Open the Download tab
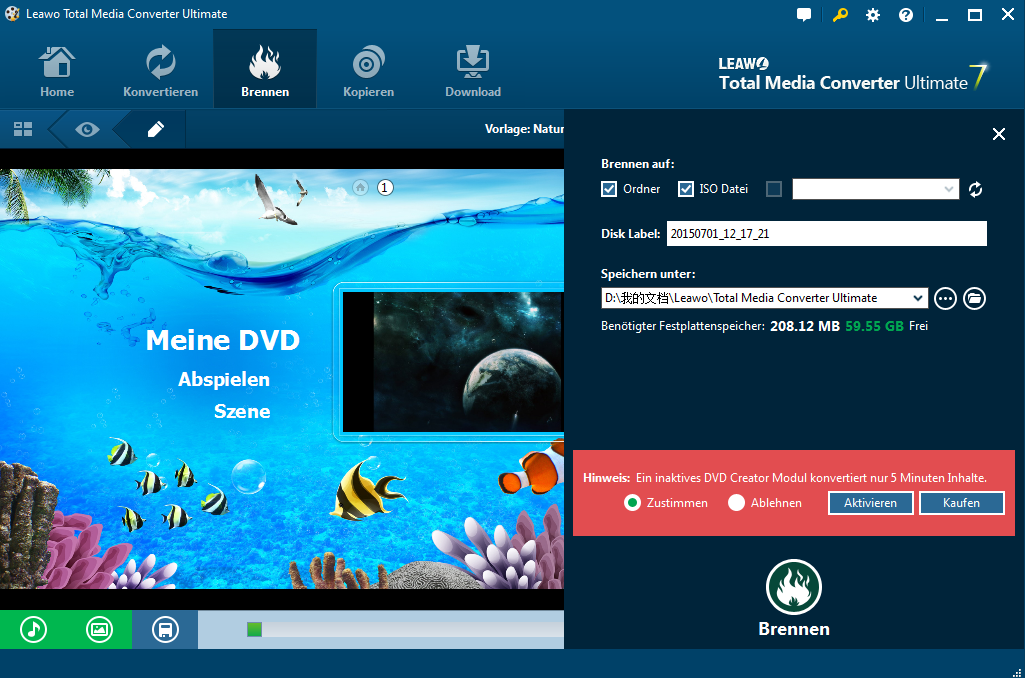The image size is (1025, 678). pos(472,70)
